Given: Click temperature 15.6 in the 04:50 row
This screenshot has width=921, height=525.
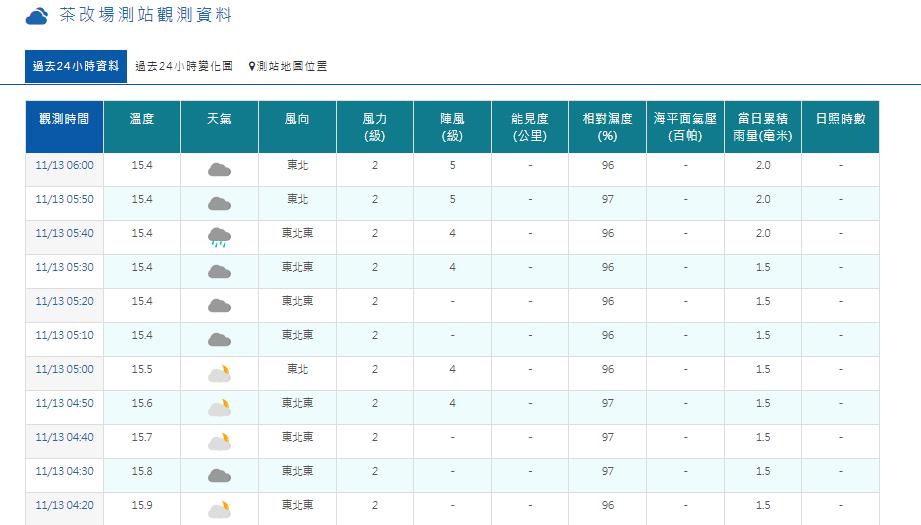Looking at the screenshot, I should pos(142,404).
